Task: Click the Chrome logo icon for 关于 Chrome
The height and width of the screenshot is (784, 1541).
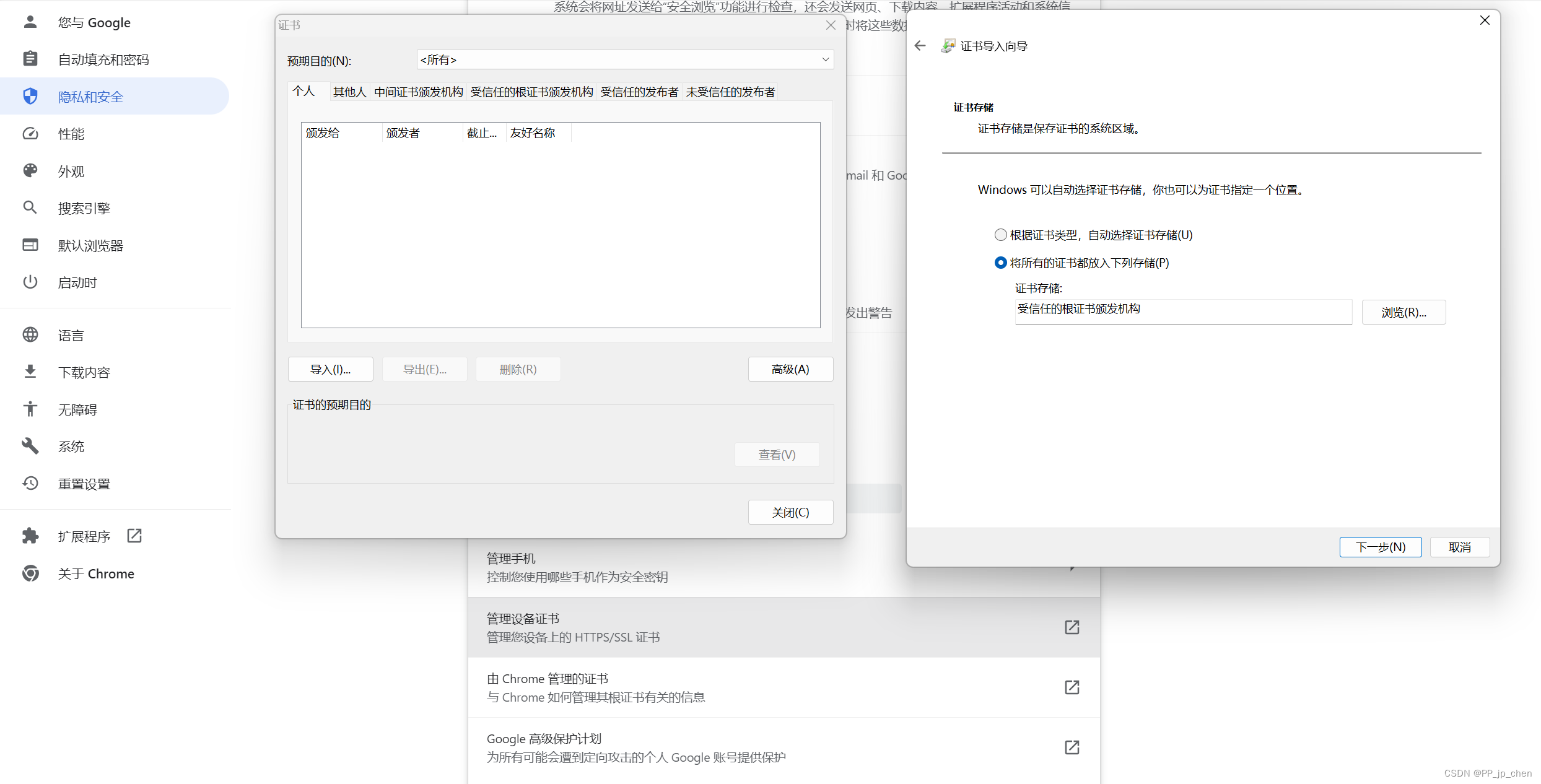Action: [30, 573]
